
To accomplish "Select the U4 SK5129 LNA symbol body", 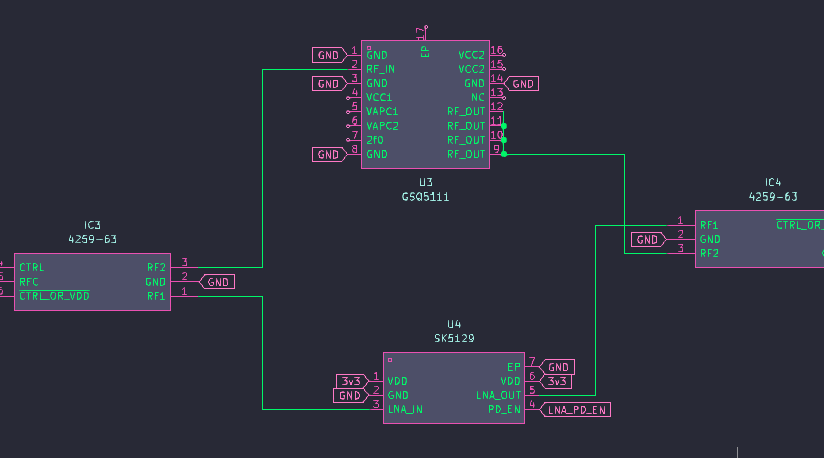I will tap(453, 390).
